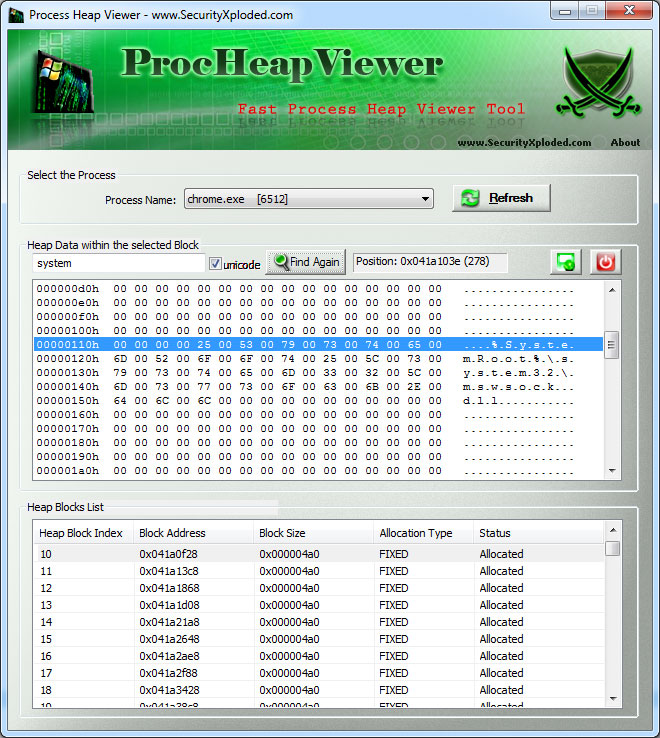Click the red power exit icon

click(605, 262)
